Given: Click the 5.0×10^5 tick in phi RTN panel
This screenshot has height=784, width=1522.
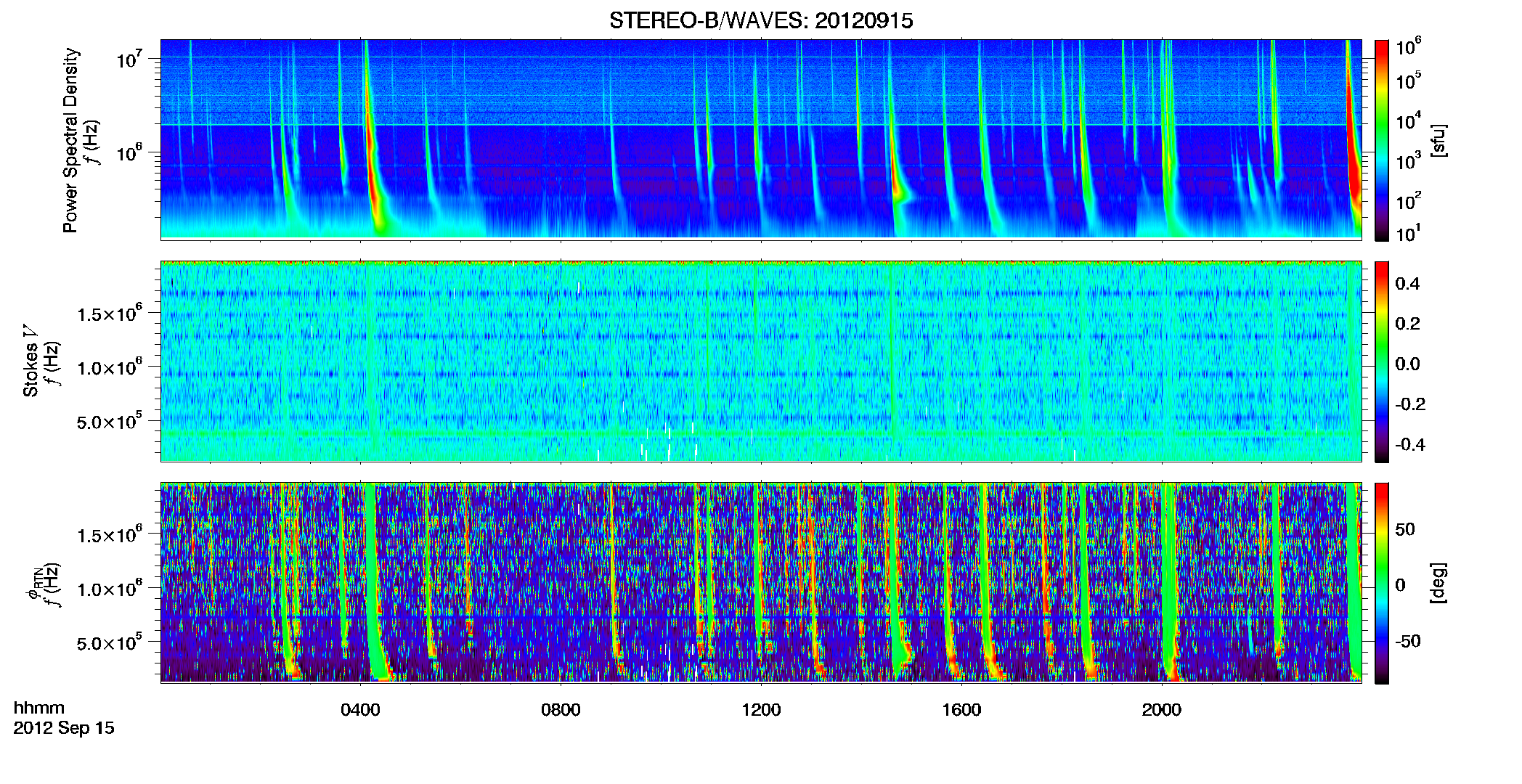Looking at the screenshot, I should 109,643.
